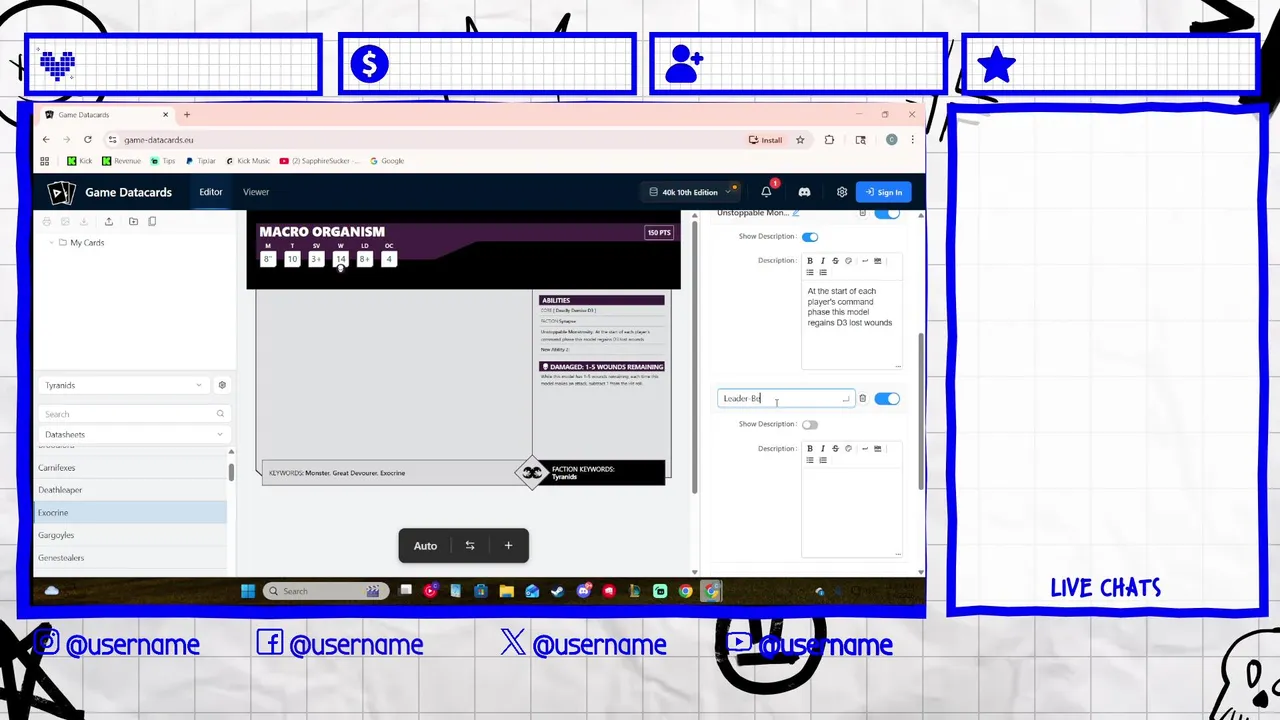
Task: Collapse the My Cards folder
Action: (x=51, y=242)
